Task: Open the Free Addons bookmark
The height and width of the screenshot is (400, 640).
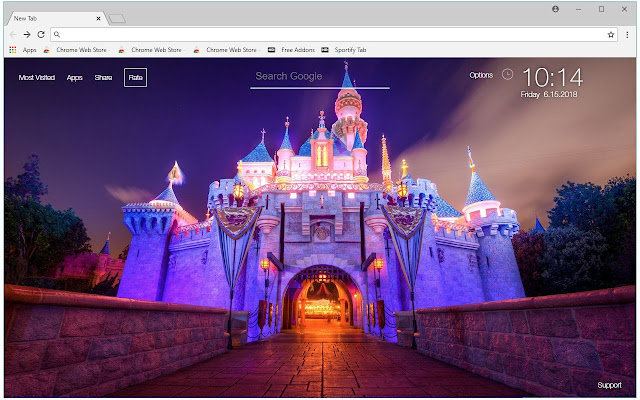Action: 291,50
